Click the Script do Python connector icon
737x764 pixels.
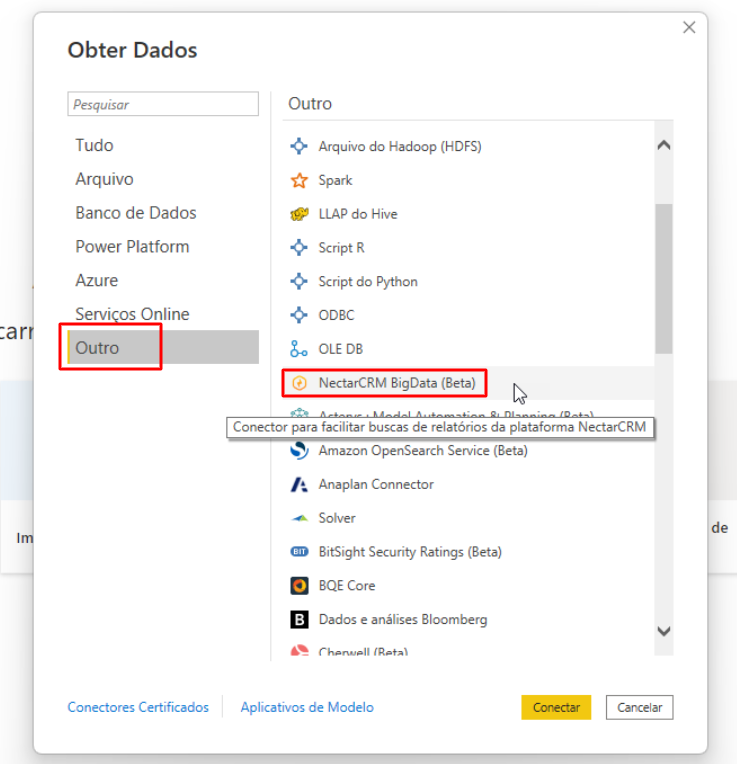point(299,281)
